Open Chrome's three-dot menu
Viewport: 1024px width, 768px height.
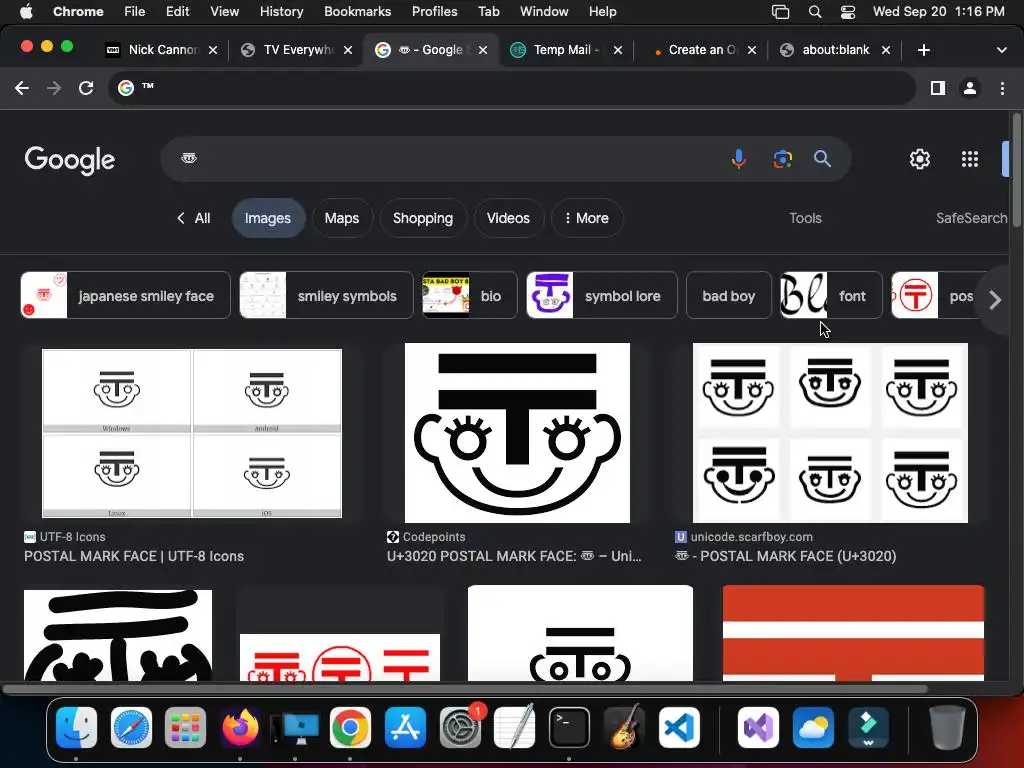point(1002,88)
